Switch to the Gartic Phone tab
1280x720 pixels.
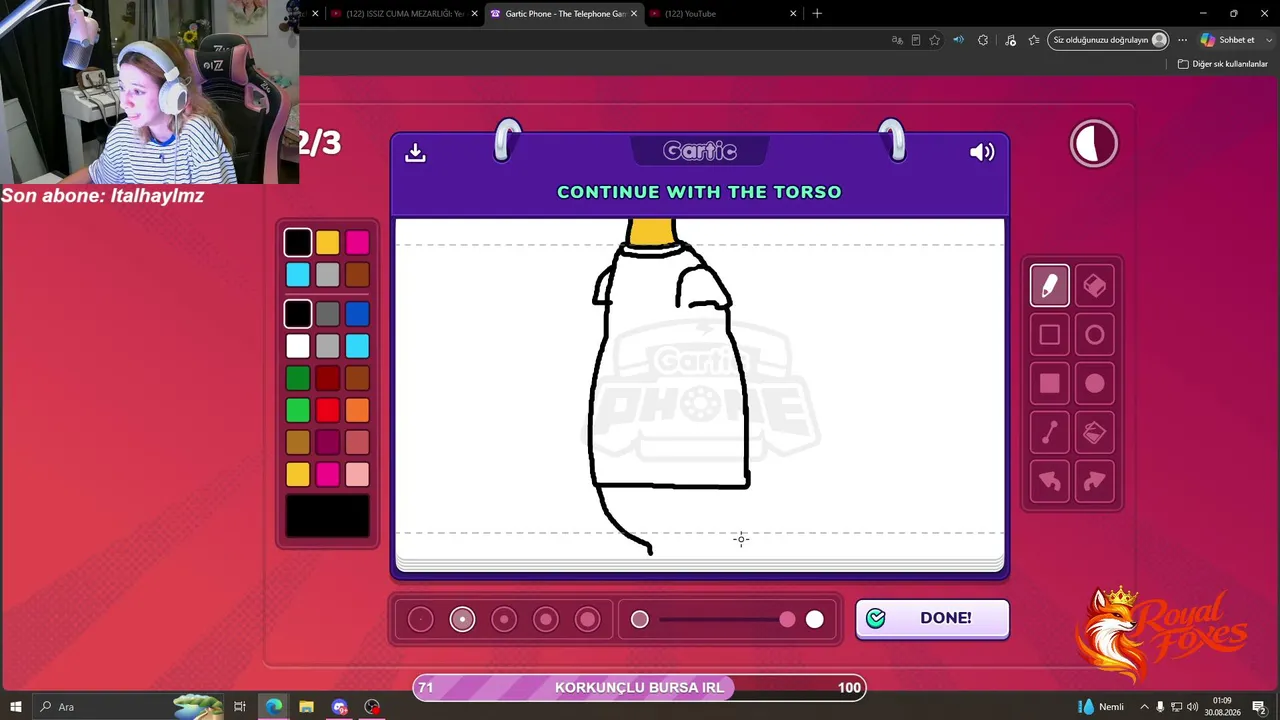coord(565,14)
